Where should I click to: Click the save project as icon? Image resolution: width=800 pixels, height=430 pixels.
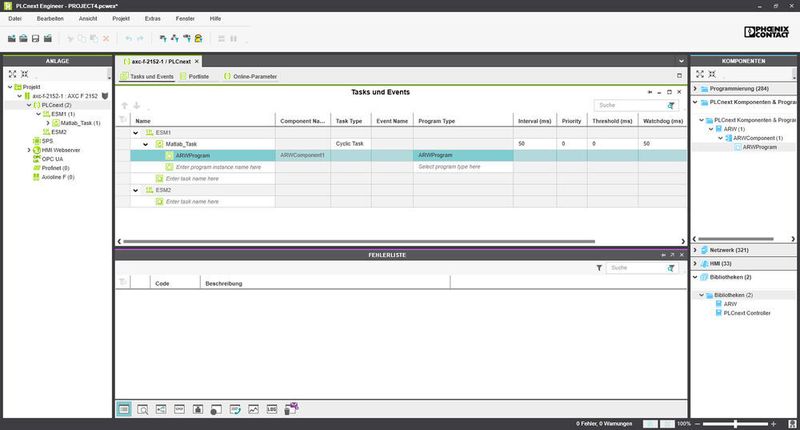pyautogui.click(x=47, y=38)
